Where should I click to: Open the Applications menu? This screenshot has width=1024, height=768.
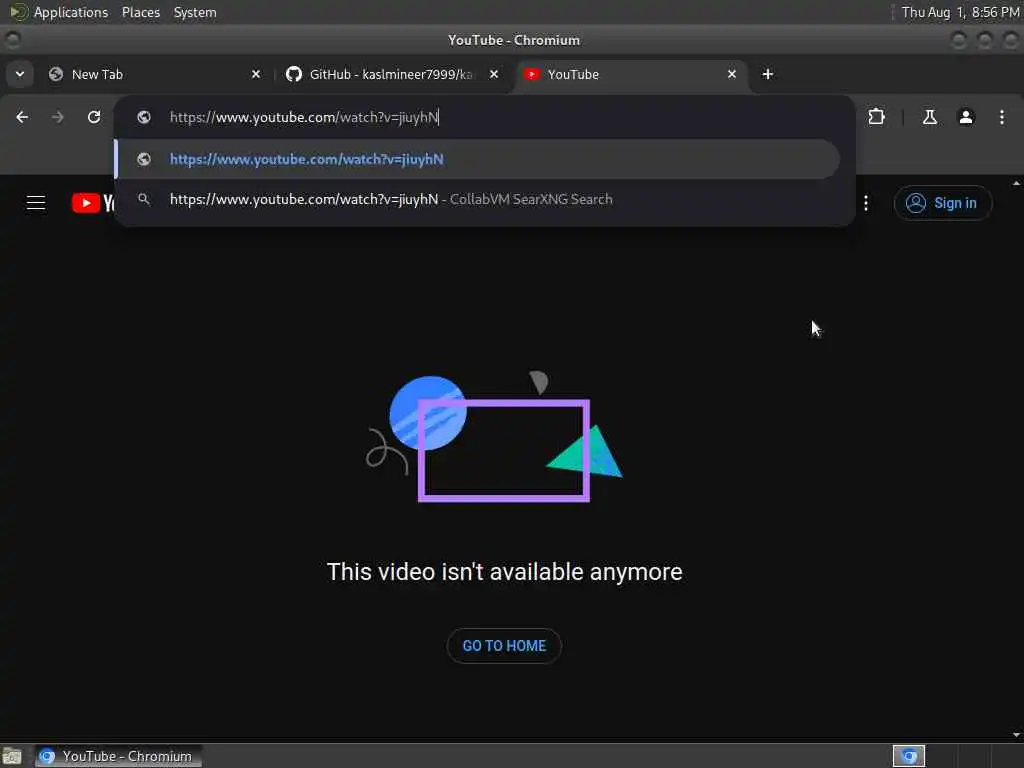[71, 12]
